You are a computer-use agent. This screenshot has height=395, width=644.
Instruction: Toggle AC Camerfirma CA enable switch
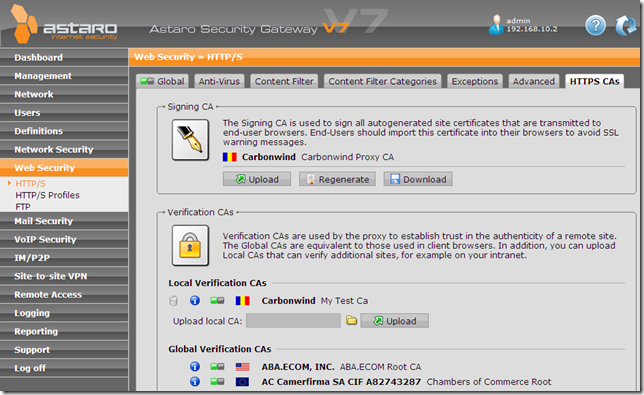click(217, 381)
